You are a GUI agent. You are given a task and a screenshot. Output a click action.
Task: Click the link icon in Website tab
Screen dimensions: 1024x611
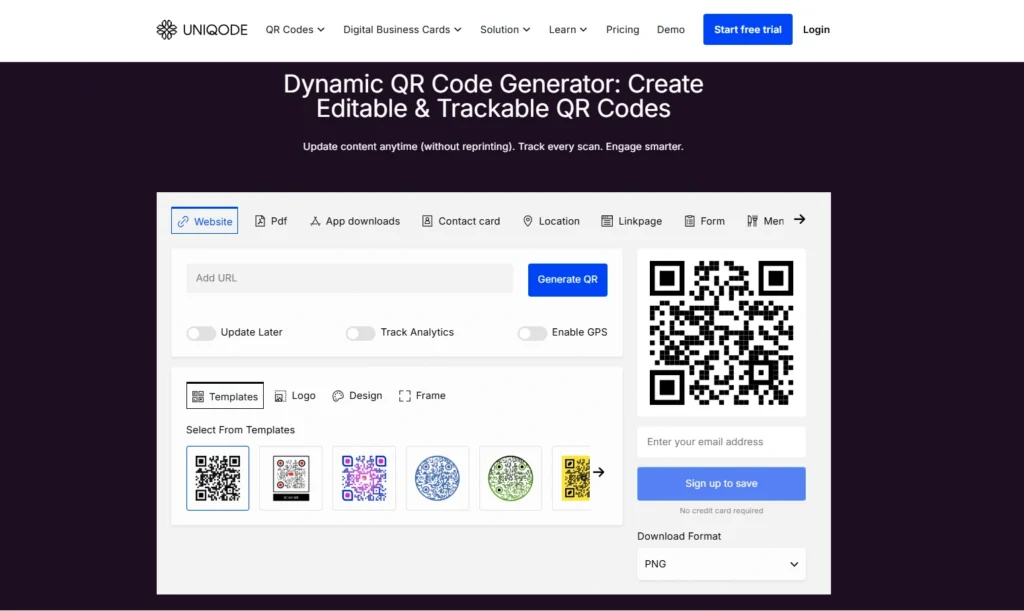click(x=184, y=221)
